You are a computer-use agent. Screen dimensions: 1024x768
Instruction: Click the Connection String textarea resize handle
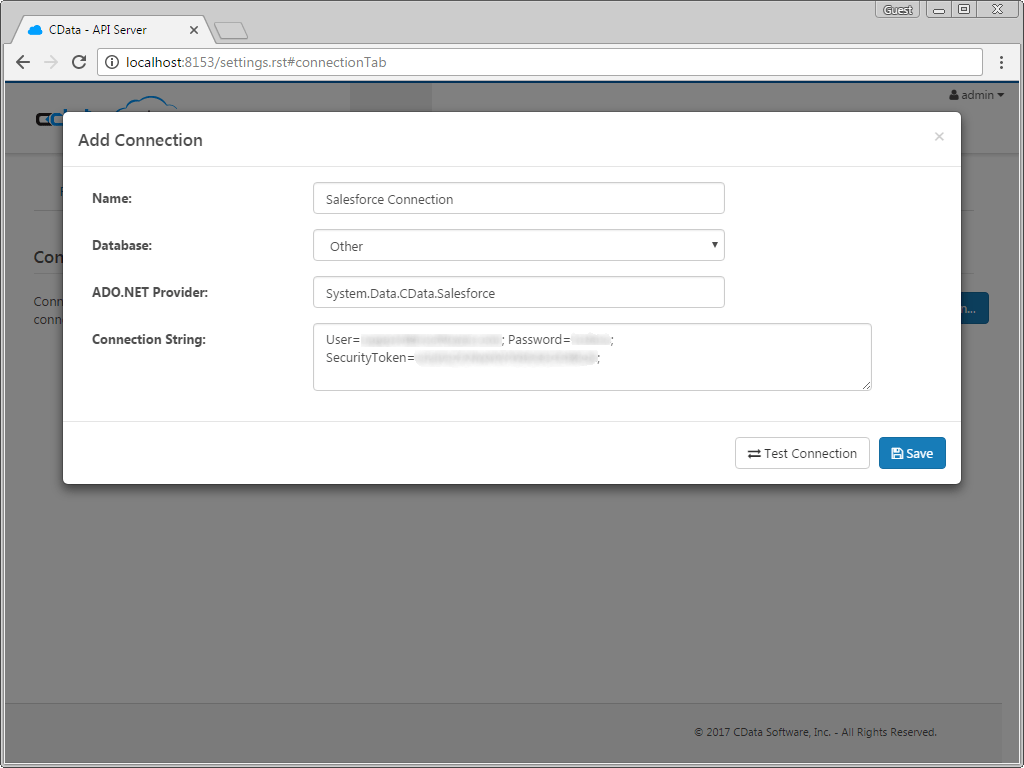coord(867,386)
